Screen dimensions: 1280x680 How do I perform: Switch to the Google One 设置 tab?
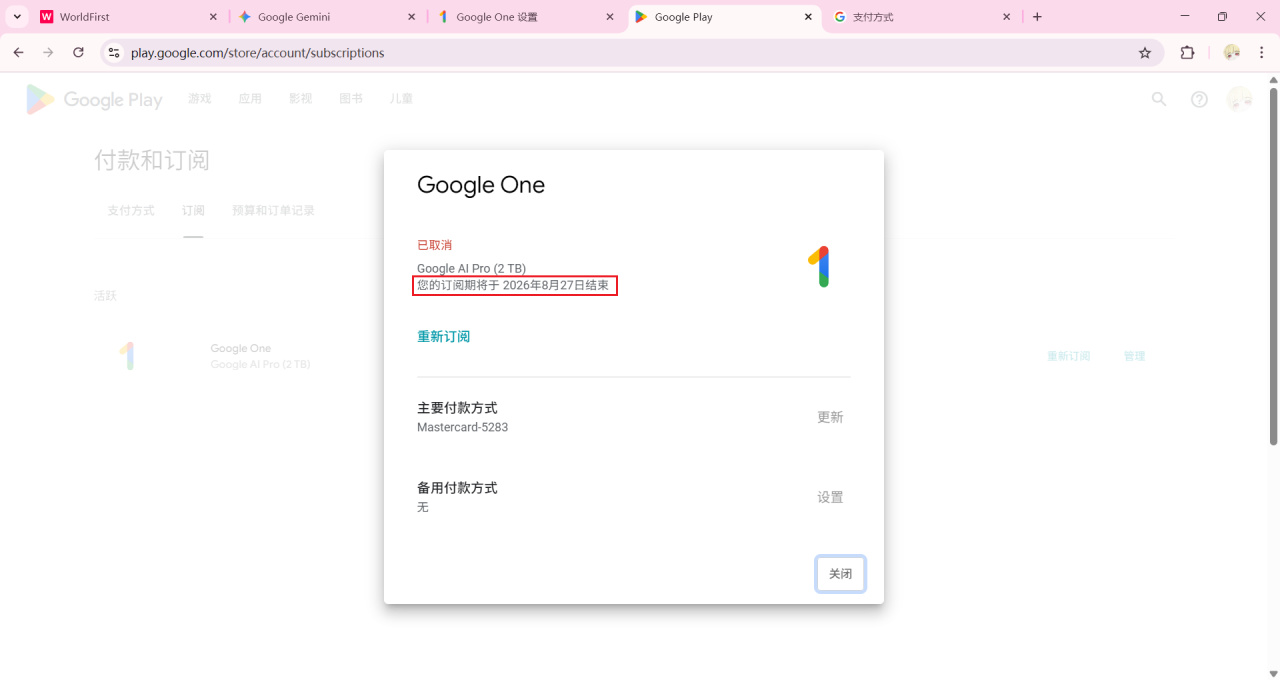(x=525, y=17)
